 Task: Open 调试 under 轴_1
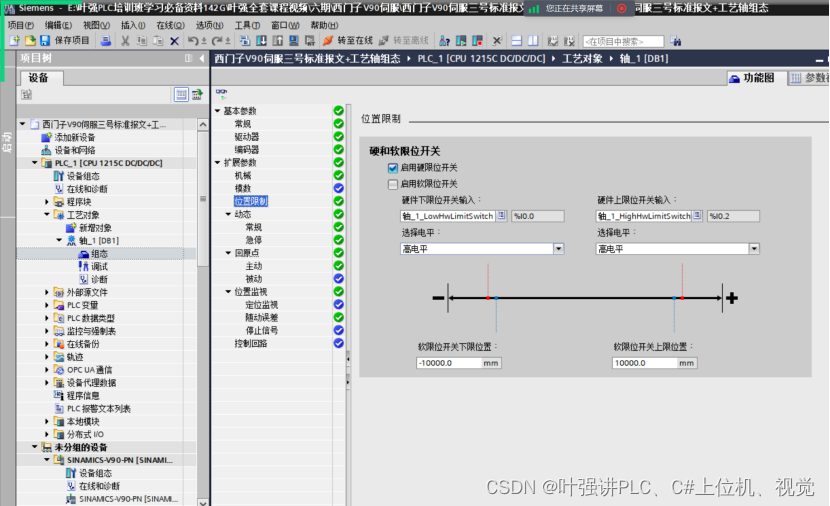click(x=99, y=266)
